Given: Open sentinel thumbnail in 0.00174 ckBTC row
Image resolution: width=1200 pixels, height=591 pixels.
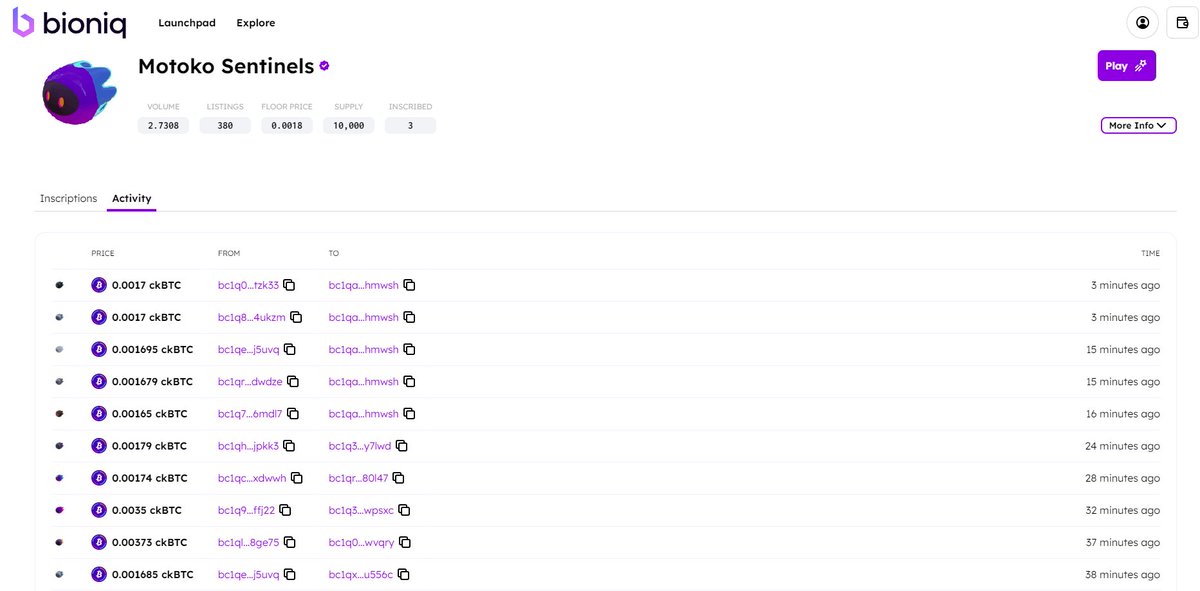Looking at the screenshot, I should 60,478.
